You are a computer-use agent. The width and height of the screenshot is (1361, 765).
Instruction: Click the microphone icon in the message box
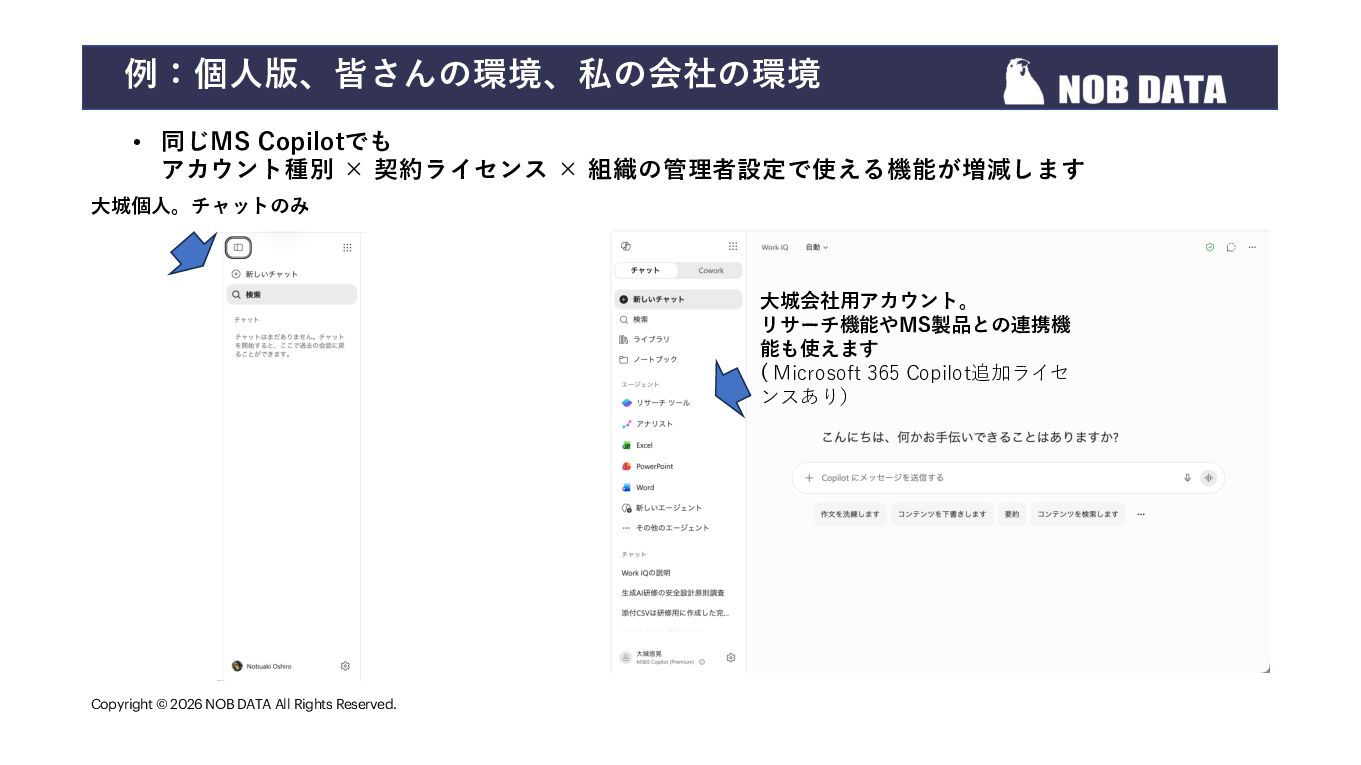pos(1187,478)
